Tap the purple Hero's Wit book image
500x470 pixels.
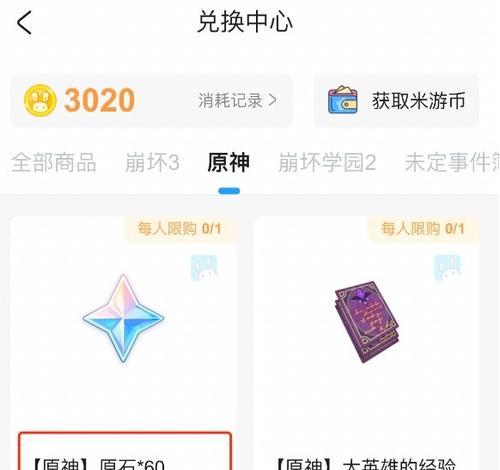(367, 322)
